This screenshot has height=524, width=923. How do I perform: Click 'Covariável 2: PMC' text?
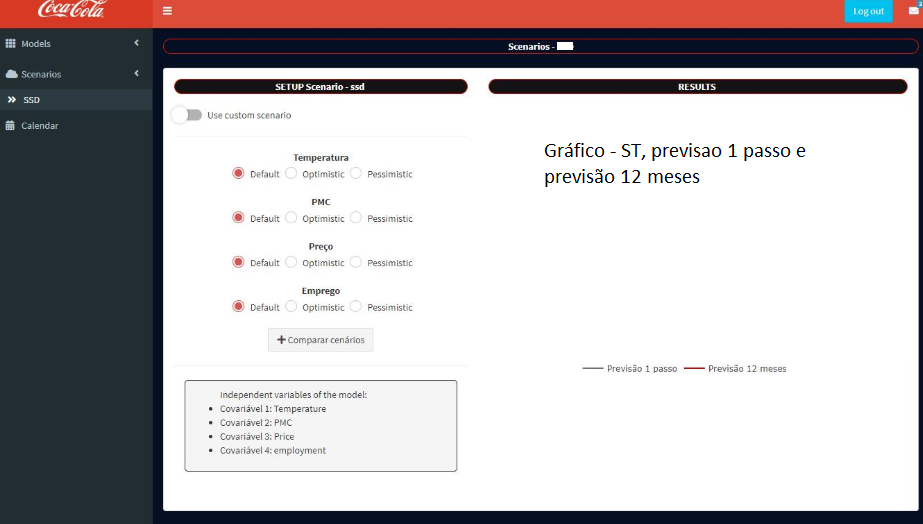(x=256, y=423)
